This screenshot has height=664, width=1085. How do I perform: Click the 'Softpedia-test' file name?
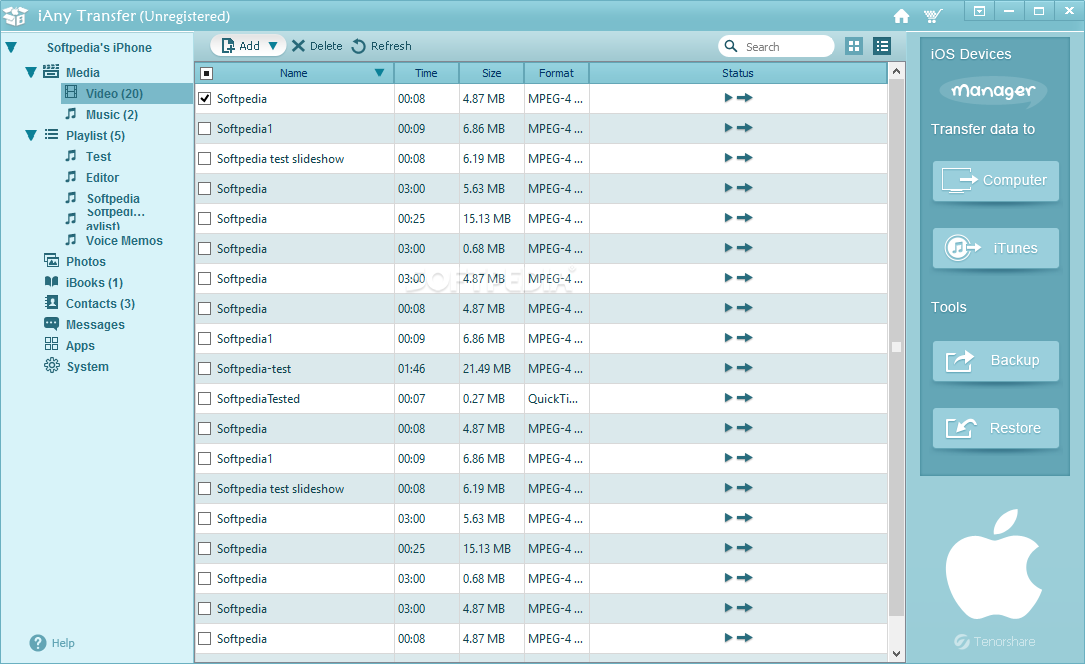point(254,369)
